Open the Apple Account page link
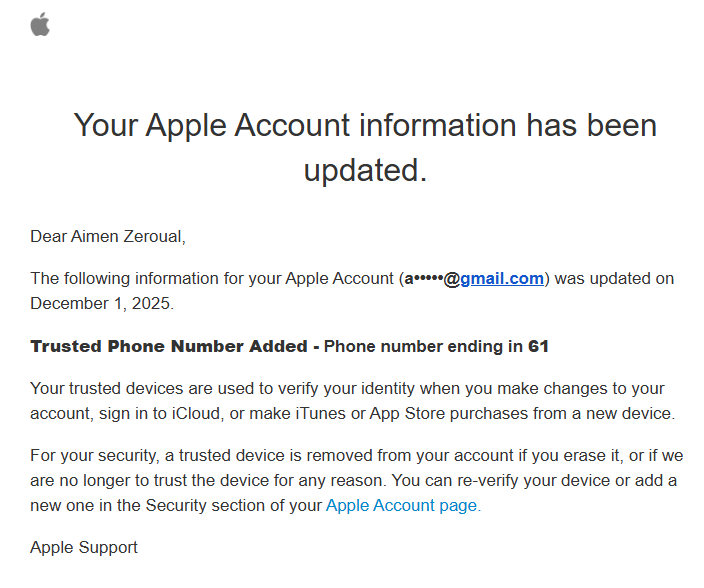Image resolution: width=704 pixels, height=588 pixels. pyautogui.click(x=403, y=505)
